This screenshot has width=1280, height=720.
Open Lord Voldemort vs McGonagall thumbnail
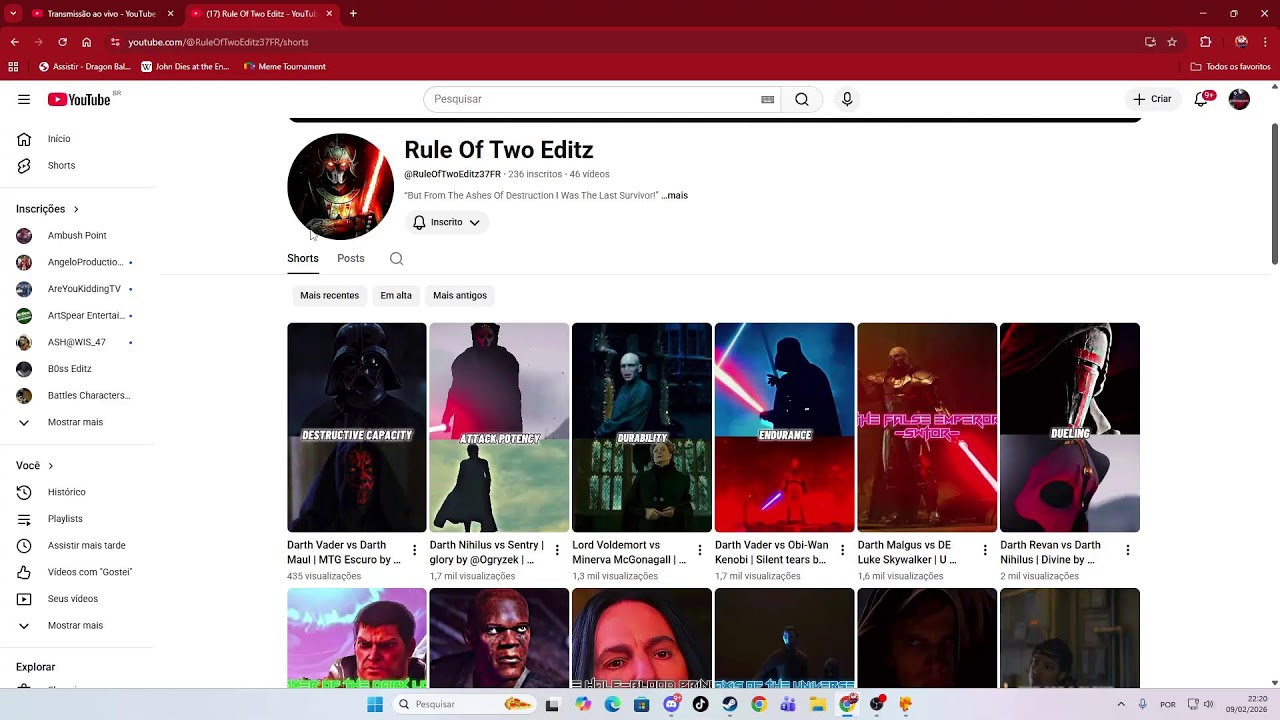tap(642, 427)
